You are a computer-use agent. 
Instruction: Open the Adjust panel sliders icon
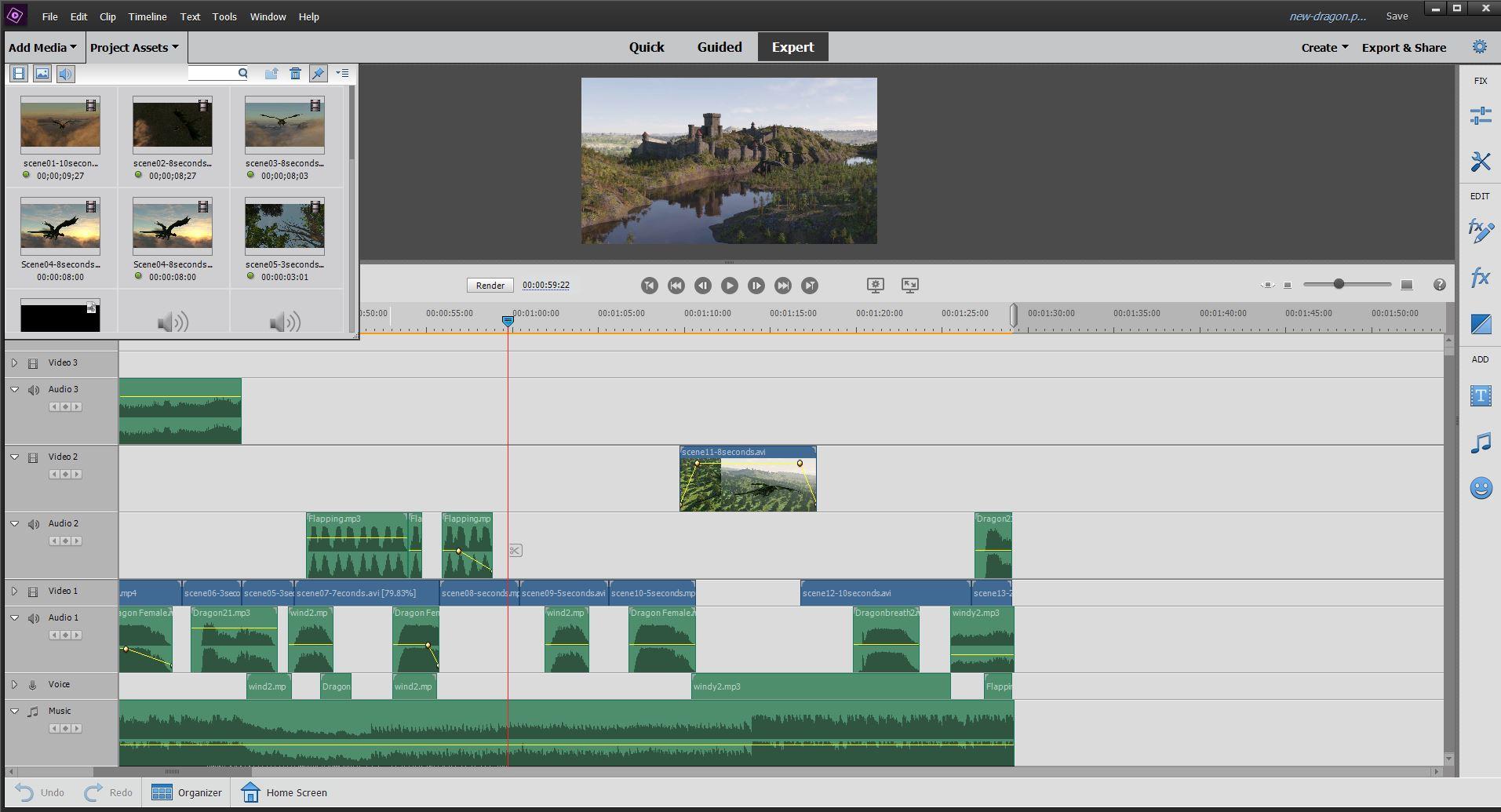click(1480, 116)
